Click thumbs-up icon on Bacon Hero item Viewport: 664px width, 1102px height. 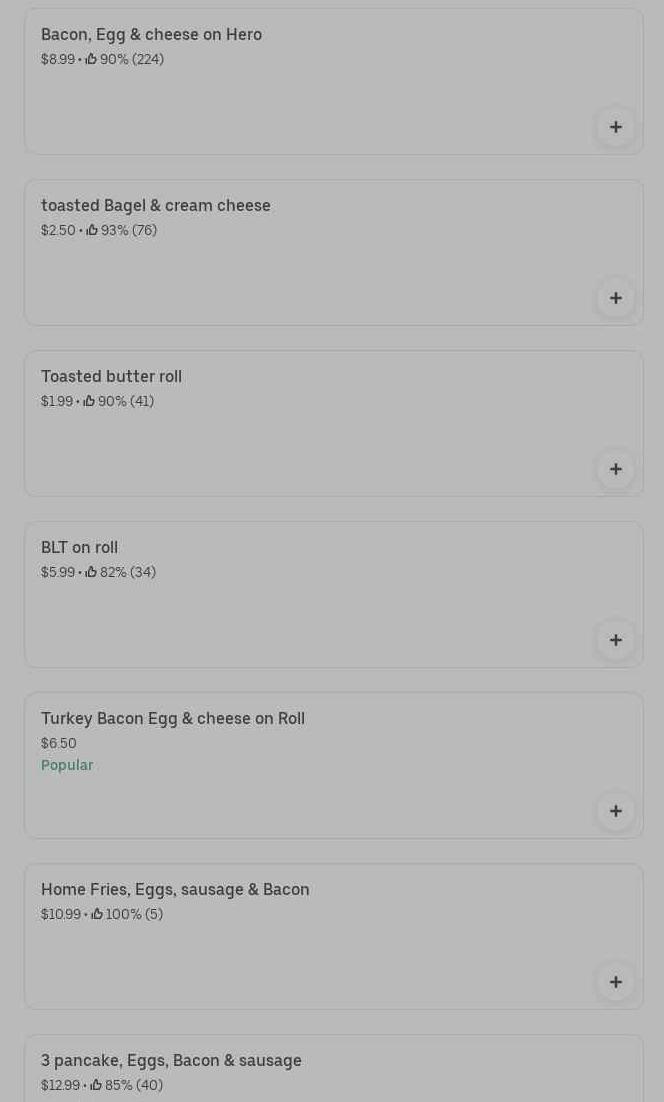[x=91, y=59]
